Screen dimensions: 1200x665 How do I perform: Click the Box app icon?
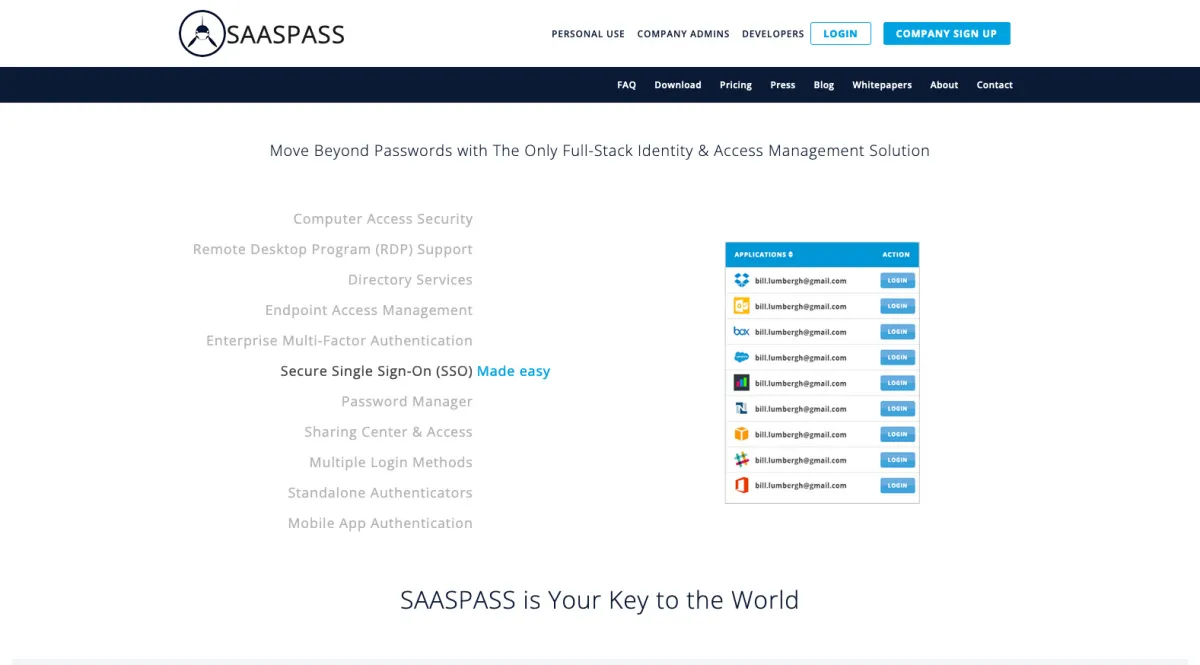741,332
